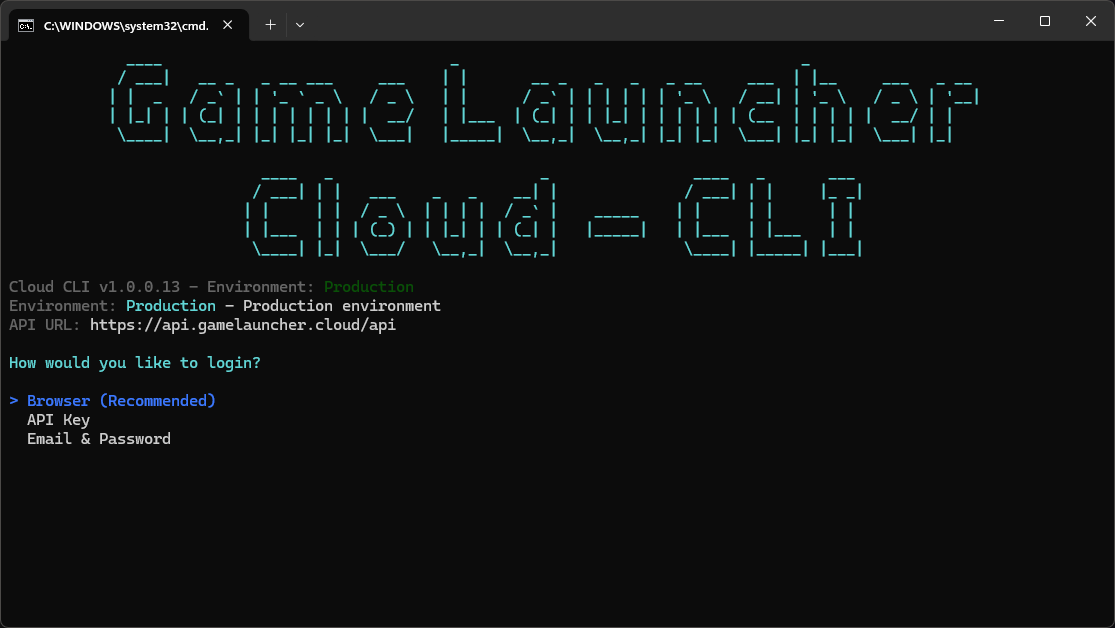The width and height of the screenshot is (1115, 628).
Task: Choose the API Key login option
Action: [x=58, y=420]
